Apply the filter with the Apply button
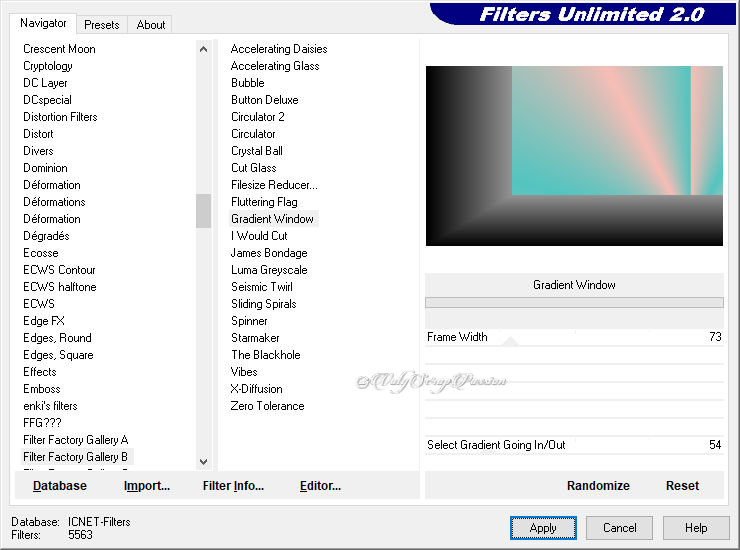Screen dimensions: 740x550 (543, 528)
